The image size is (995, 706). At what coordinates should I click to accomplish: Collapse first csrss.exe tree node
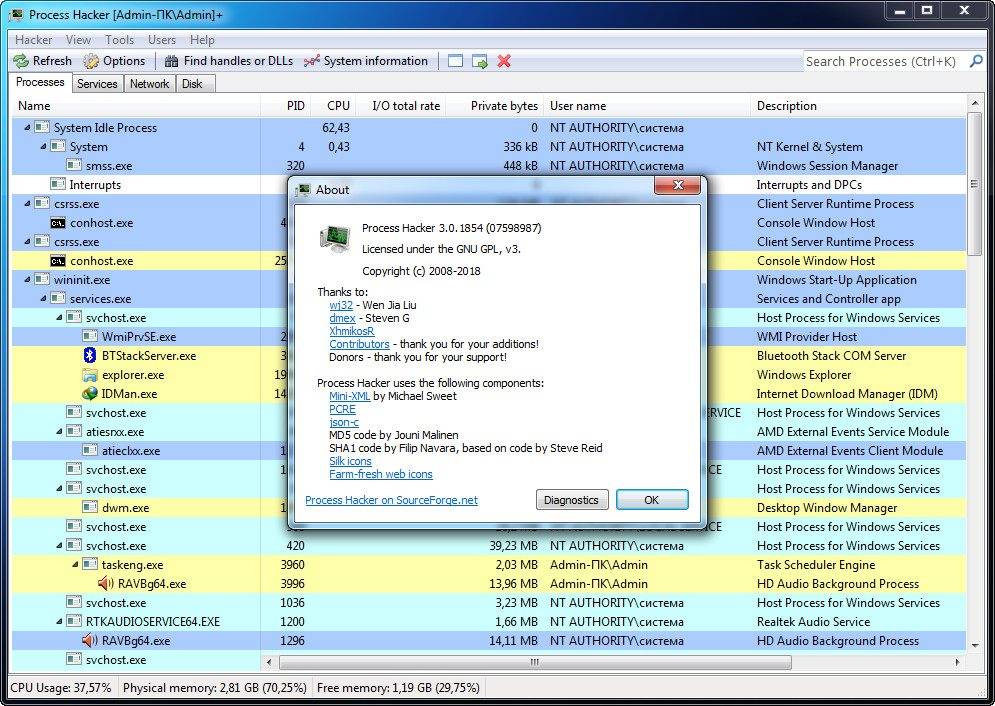pyautogui.click(x=27, y=204)
